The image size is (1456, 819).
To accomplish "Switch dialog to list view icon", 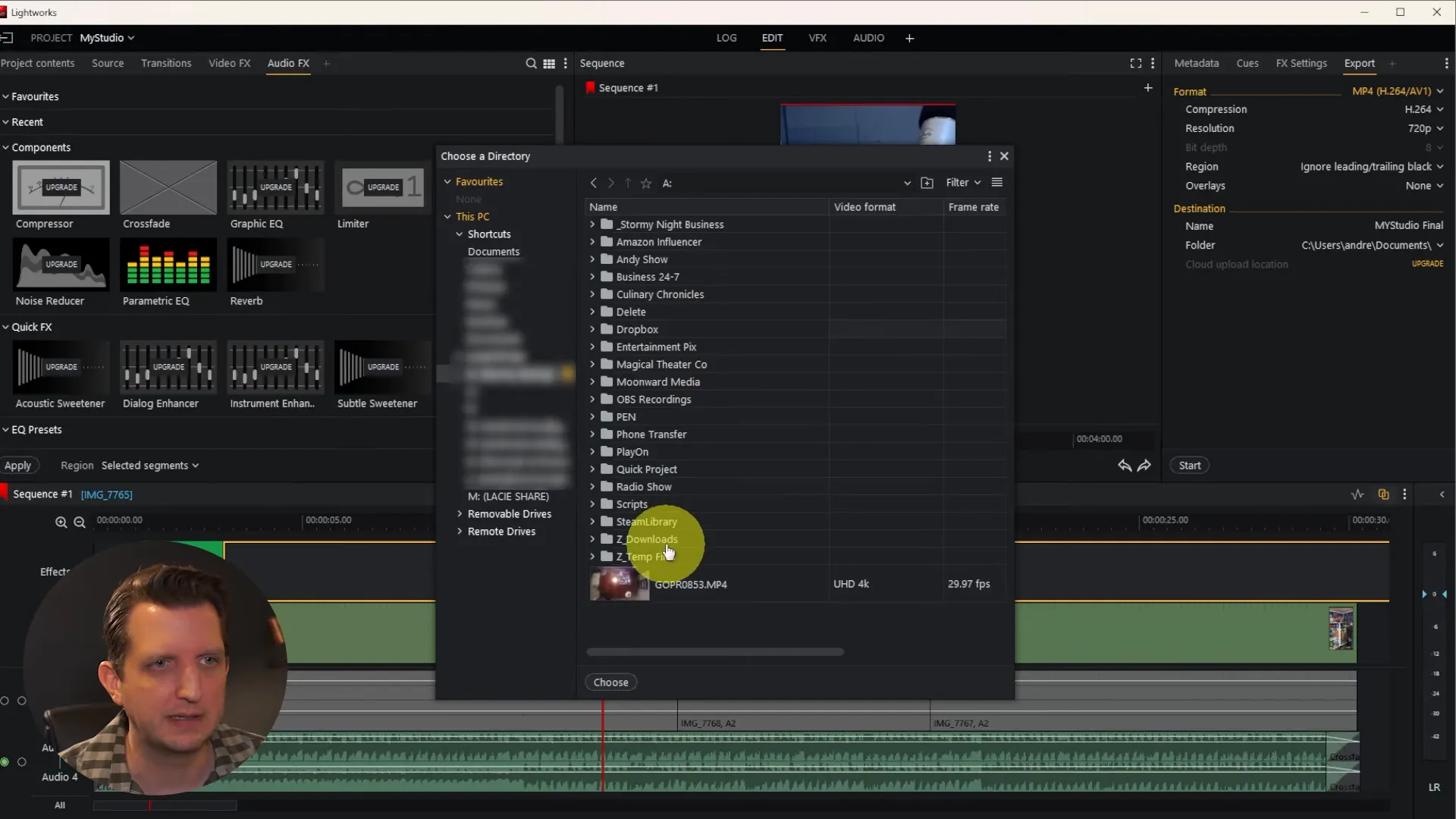I will point(997,183).
